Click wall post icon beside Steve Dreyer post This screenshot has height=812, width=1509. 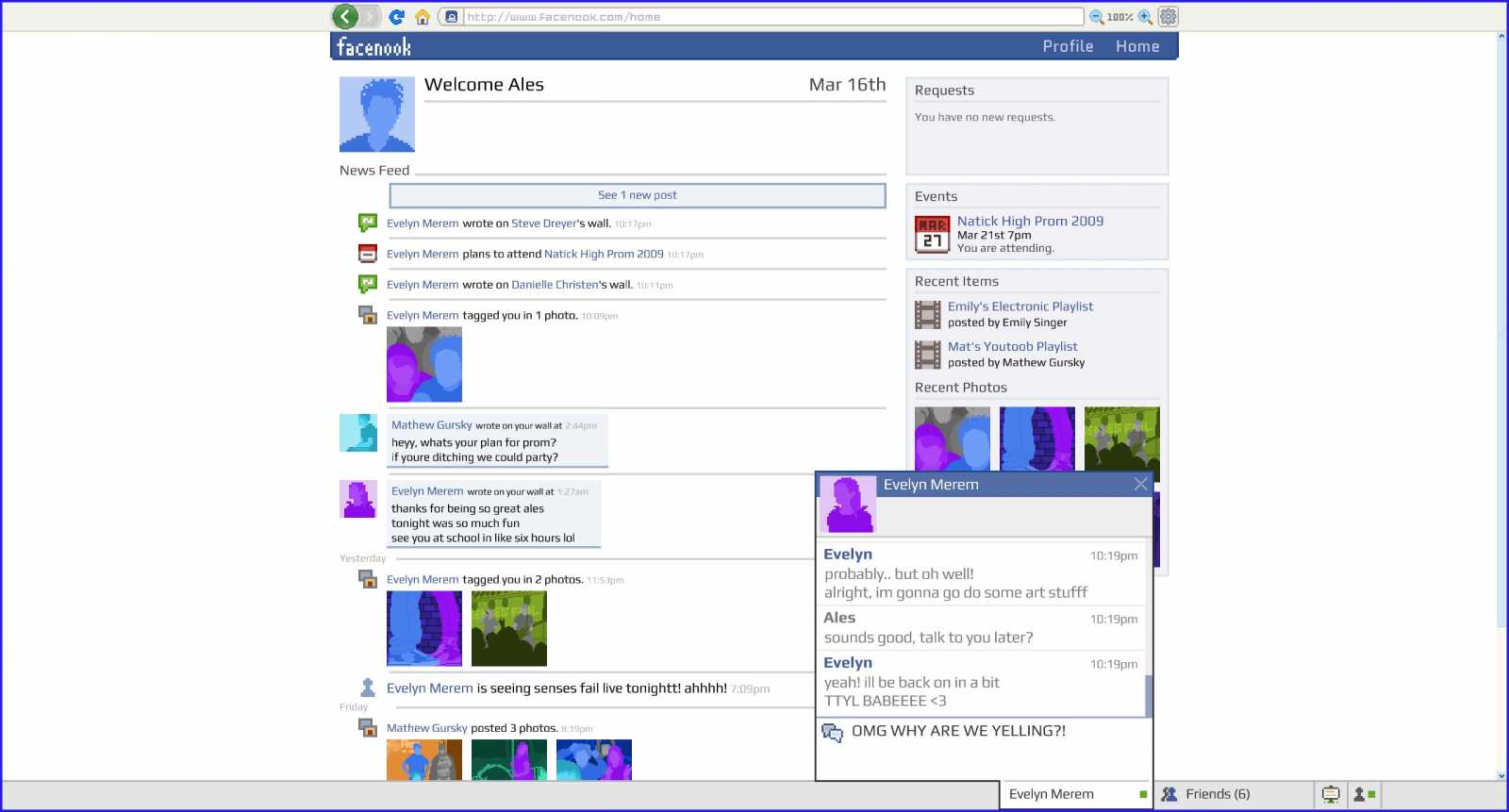coord(368,224)
